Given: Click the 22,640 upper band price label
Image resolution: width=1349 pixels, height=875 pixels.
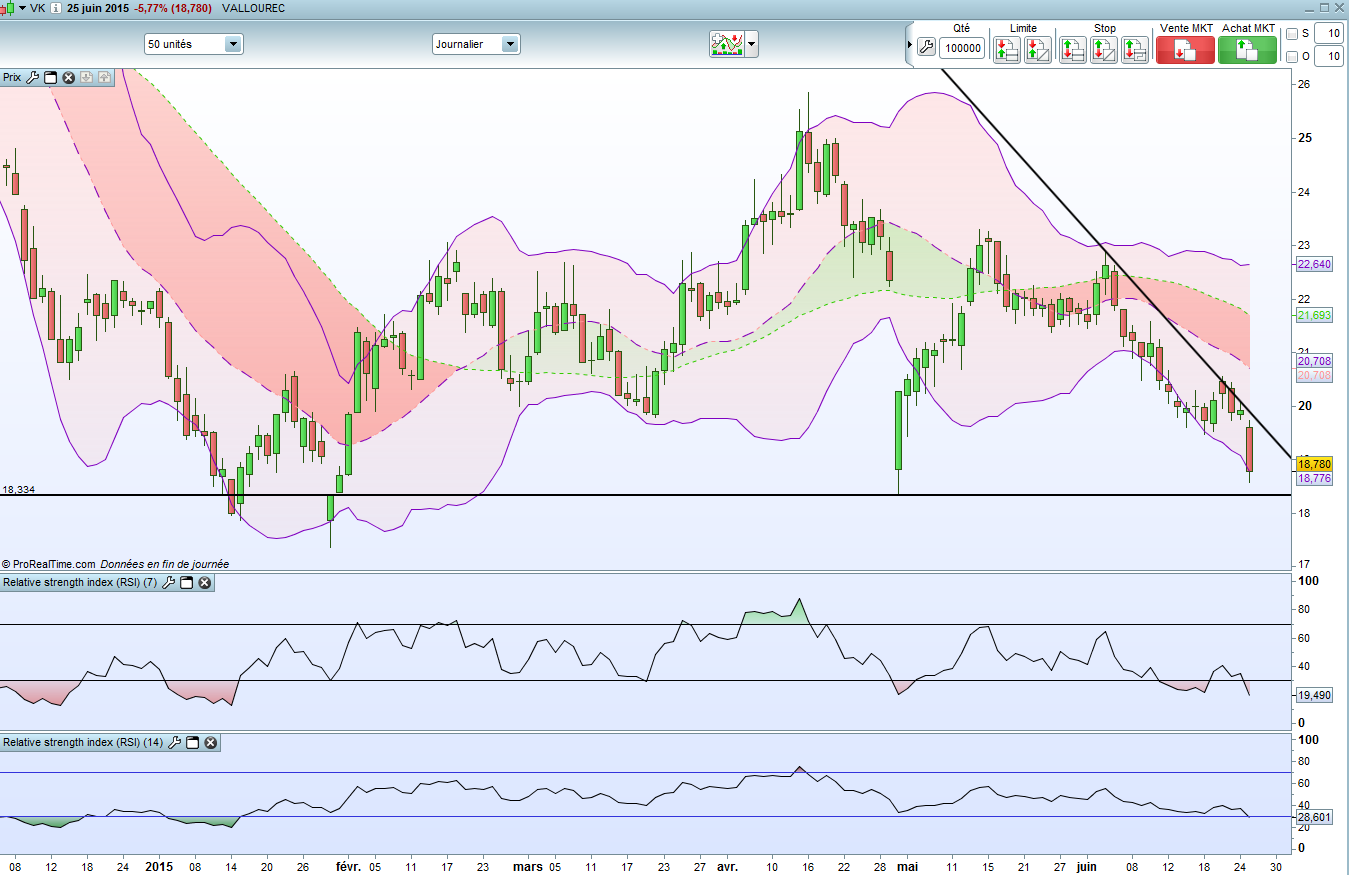Looking at the screenshot, I should pyautogui.click(x=1314, y=265).
